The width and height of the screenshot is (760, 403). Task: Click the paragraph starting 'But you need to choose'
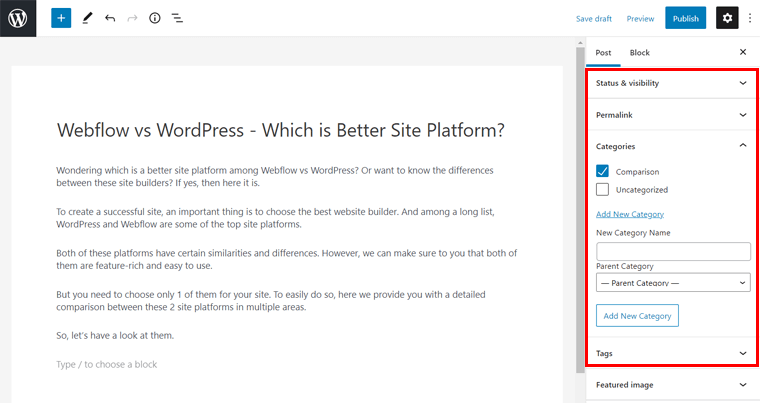pyautogui.click(x=270, y=301)
